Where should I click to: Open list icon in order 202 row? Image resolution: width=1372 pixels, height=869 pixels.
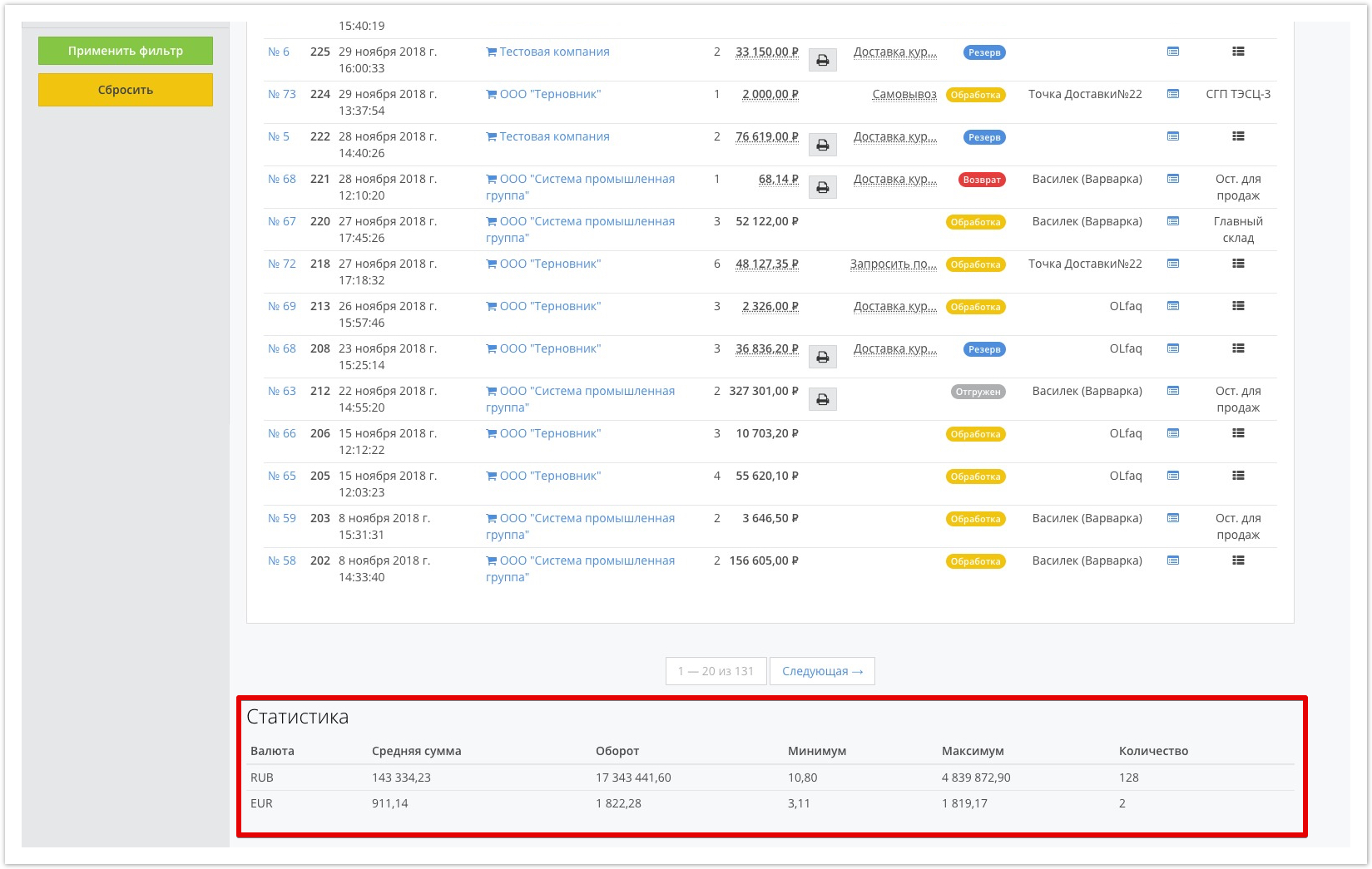(1238, 560)
